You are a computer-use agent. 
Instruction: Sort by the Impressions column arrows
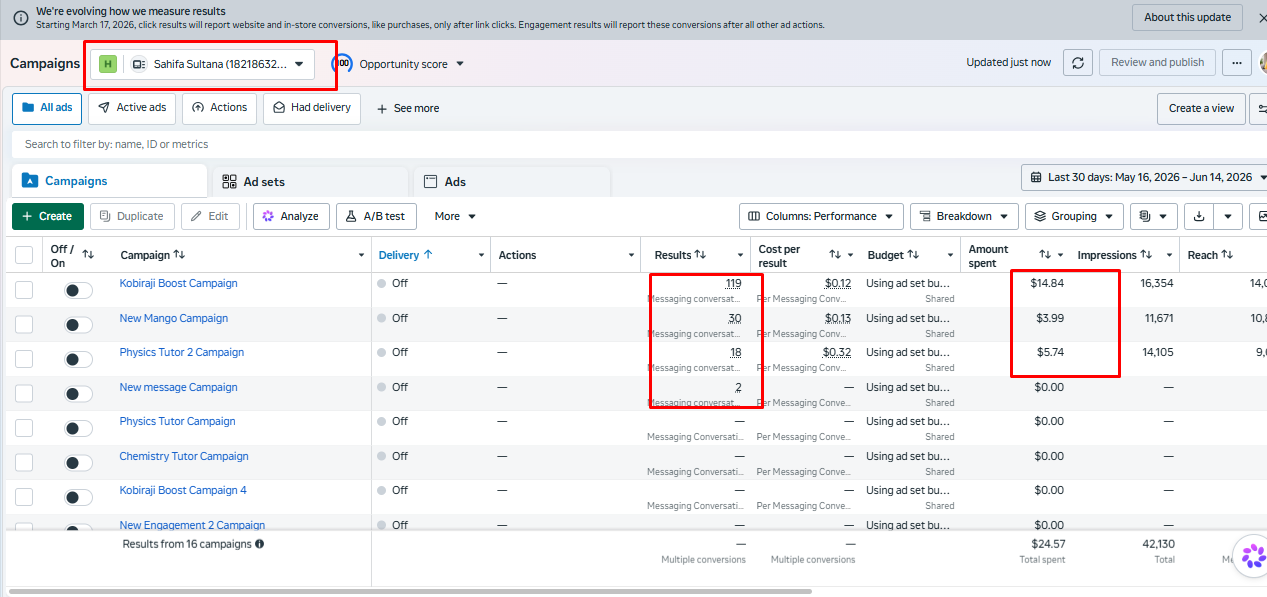1146,255
